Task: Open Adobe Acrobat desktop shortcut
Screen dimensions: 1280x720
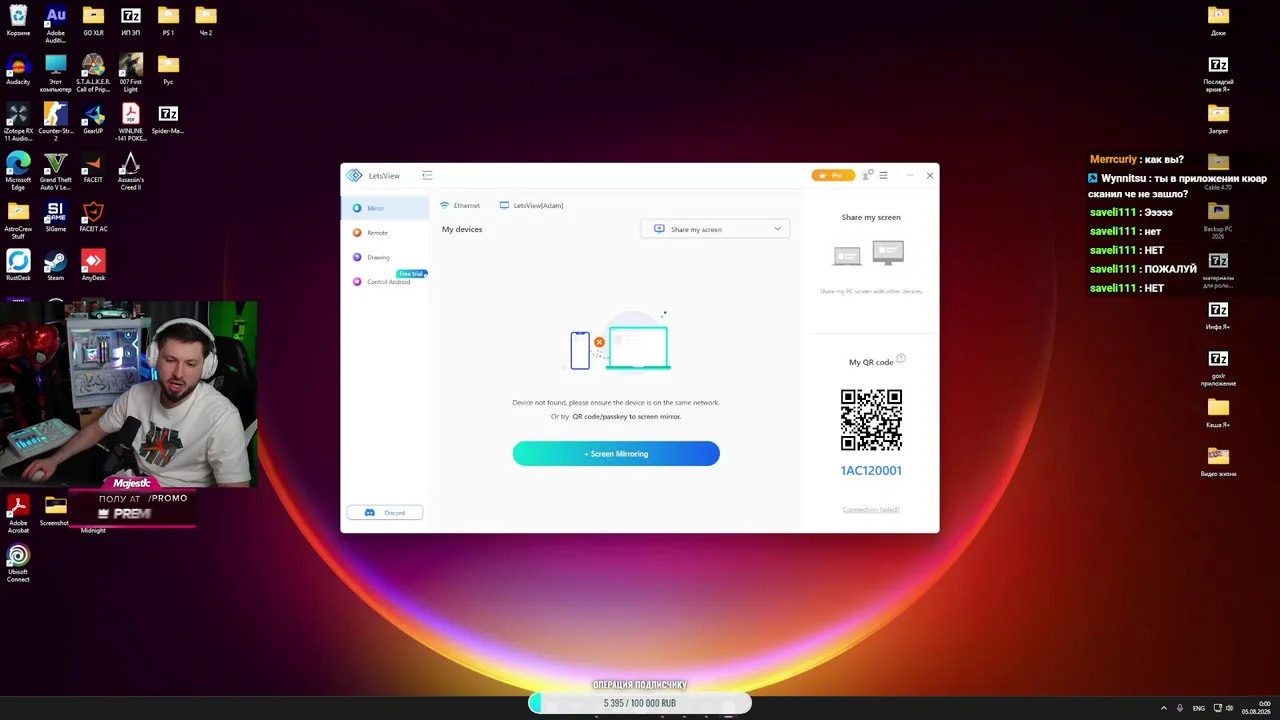Action: tap(18, 514)
